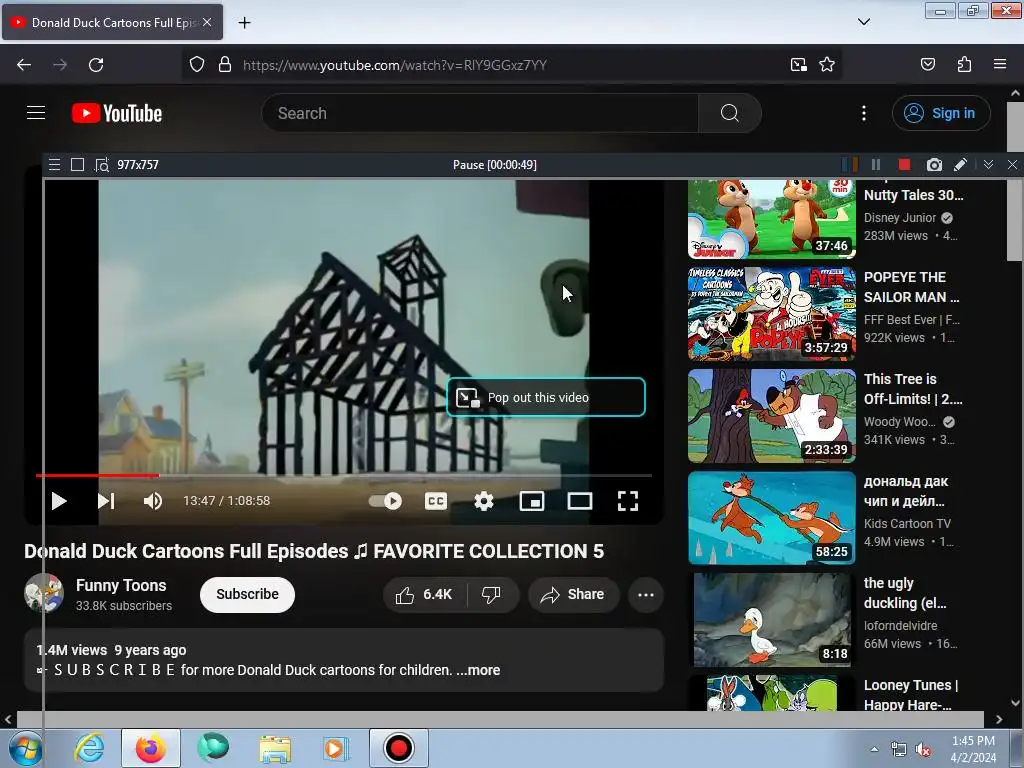The width and height of the screenshot is (1024, 768).
Task: Open the Nutty Tales video thumbnail
Action: pyautogui.click(x=771, y=219)
